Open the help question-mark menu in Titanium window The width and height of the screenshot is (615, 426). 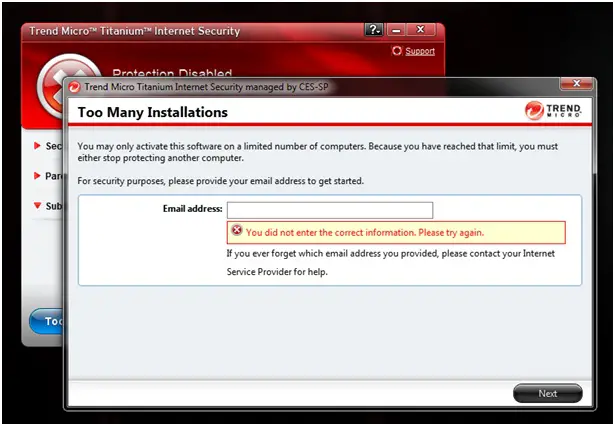[x=374, y=30]
